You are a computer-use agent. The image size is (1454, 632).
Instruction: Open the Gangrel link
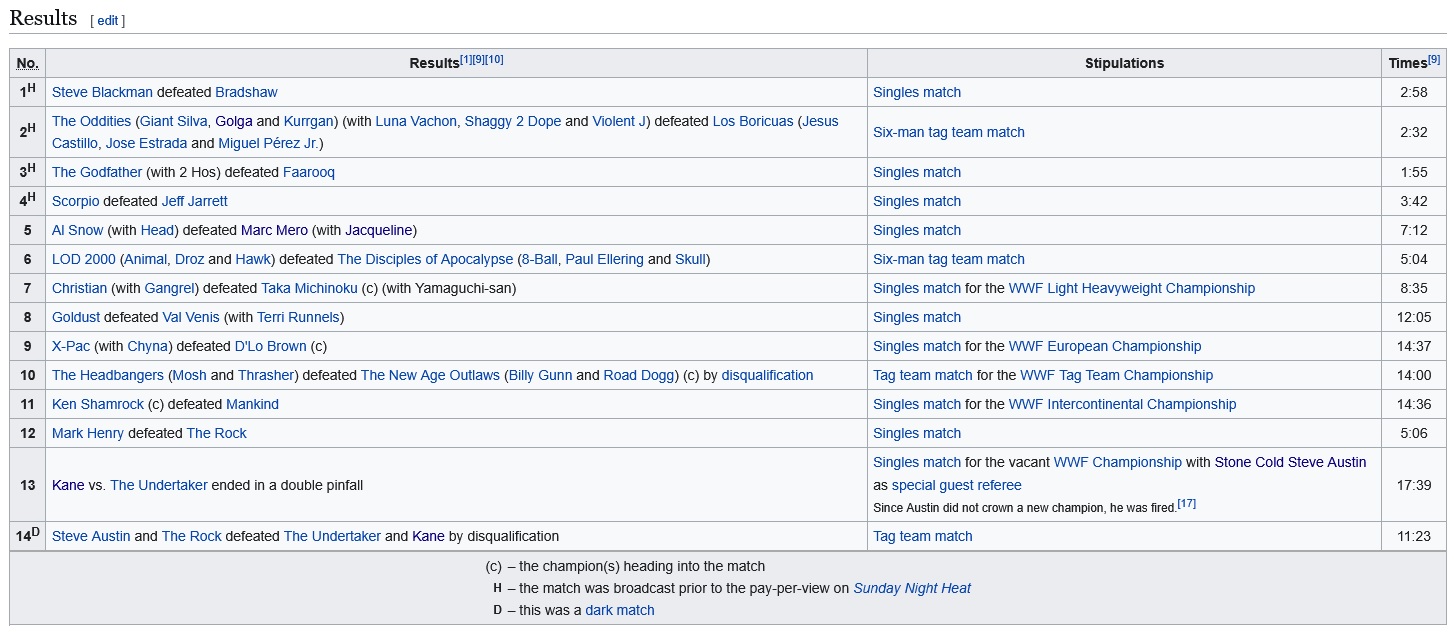pos(170,288)
